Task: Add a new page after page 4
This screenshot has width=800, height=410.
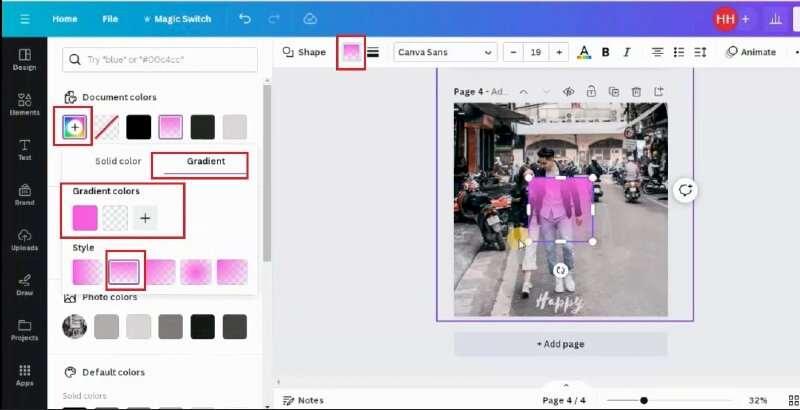Action: coord(659,91)
